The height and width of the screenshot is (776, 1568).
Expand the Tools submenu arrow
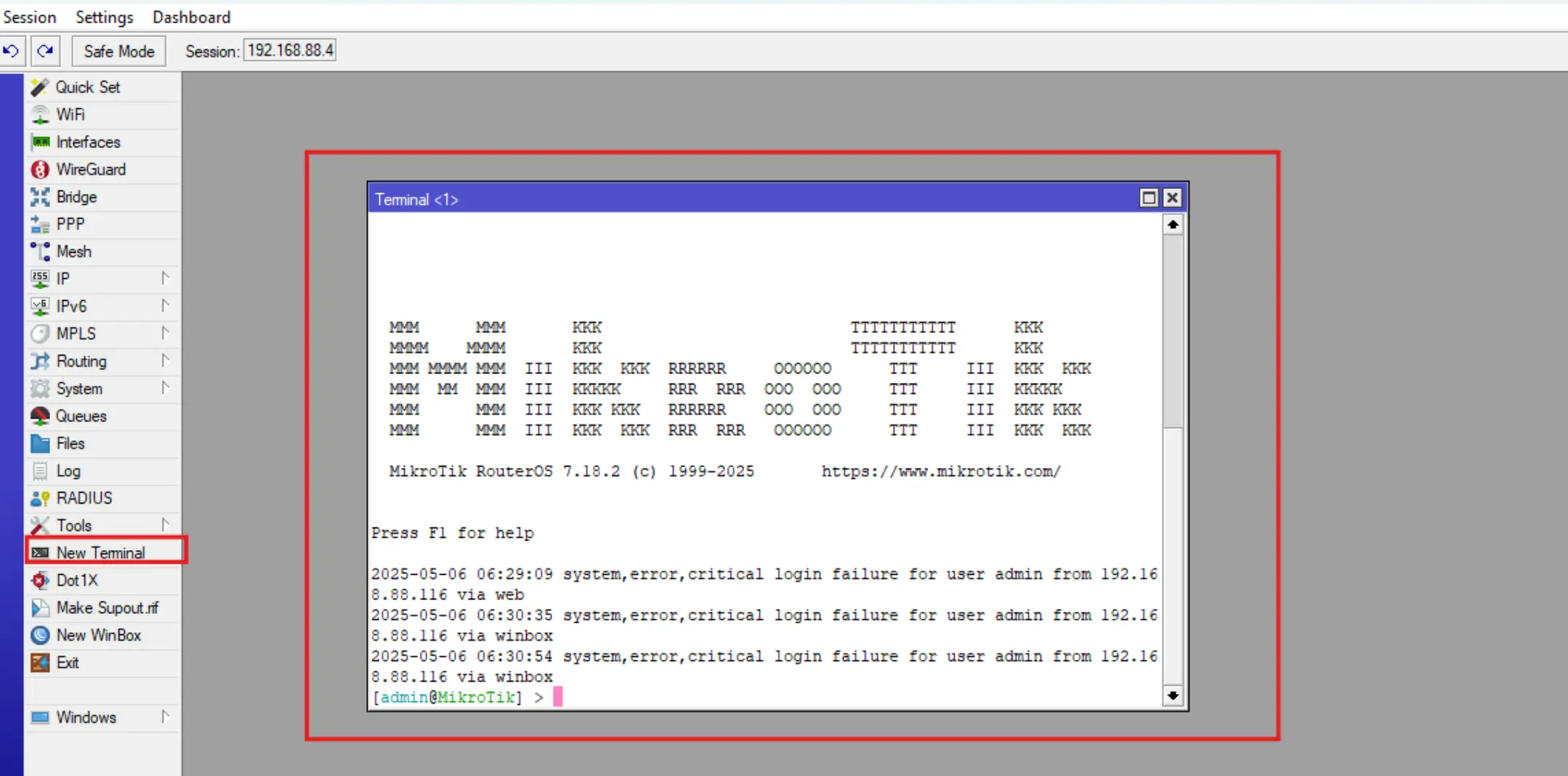(x=165, y=525)
